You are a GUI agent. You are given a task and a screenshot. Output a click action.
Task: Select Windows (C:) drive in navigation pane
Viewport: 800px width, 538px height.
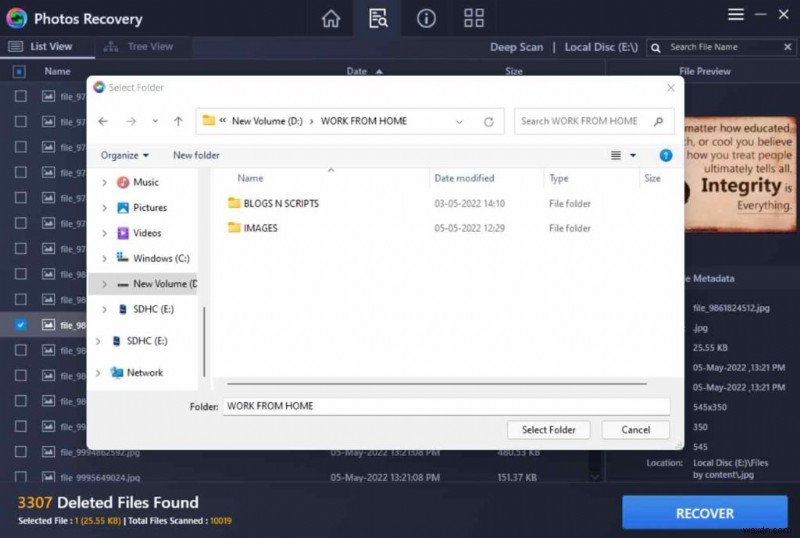coord(161,258)
